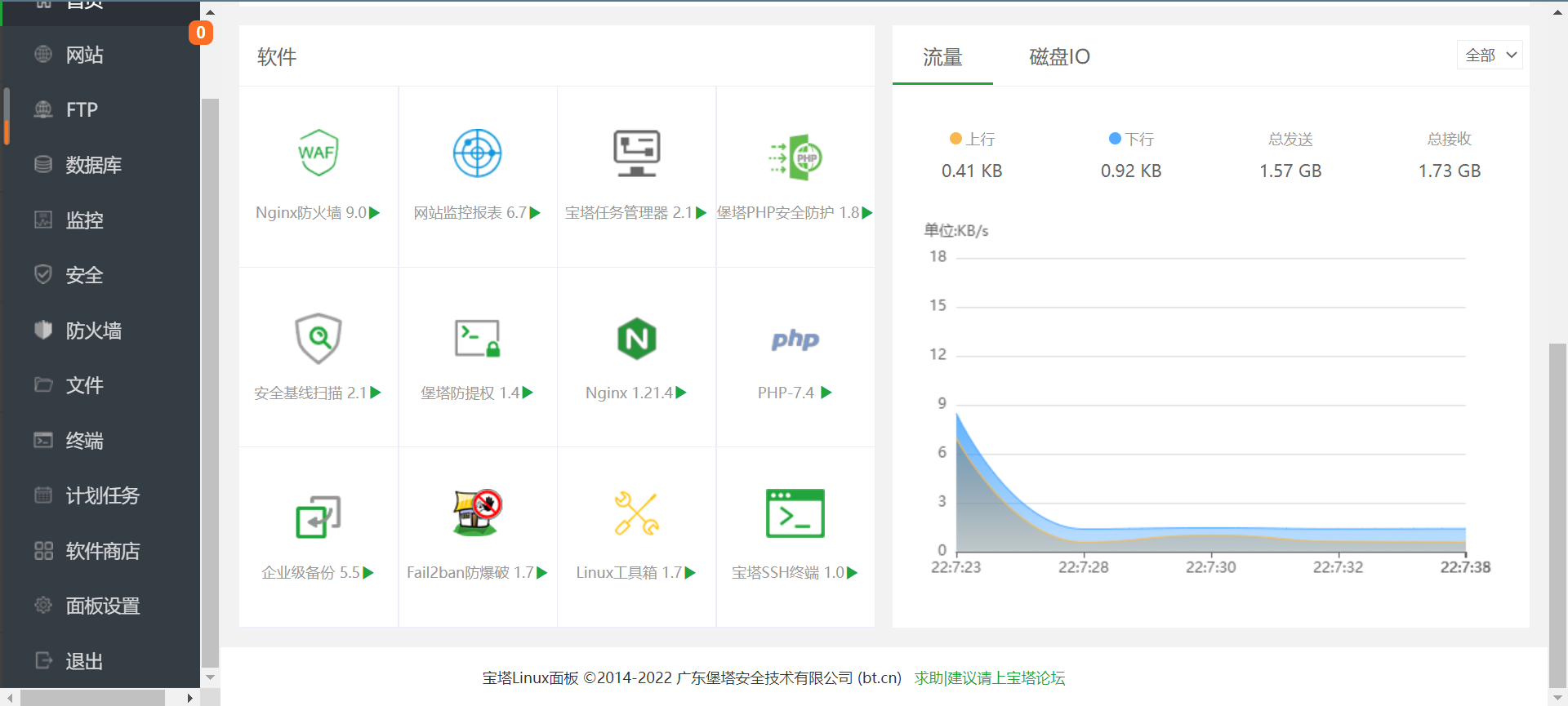
Task: Open the 宝塔SSH终端 terminal icon
Action: pyautogui.click(x=795, y=513)
